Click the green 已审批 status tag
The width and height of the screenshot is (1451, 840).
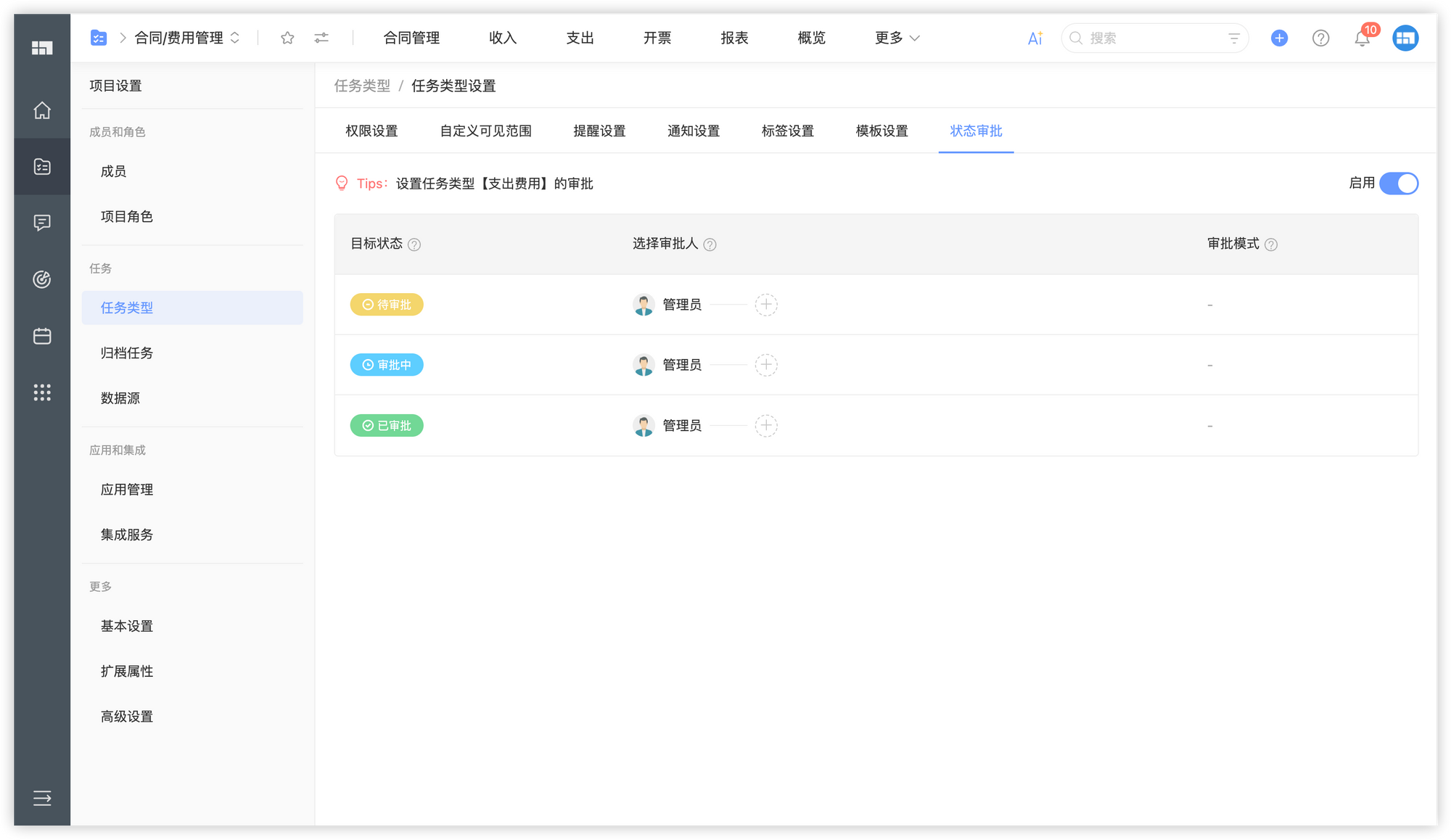click(387, 426)
